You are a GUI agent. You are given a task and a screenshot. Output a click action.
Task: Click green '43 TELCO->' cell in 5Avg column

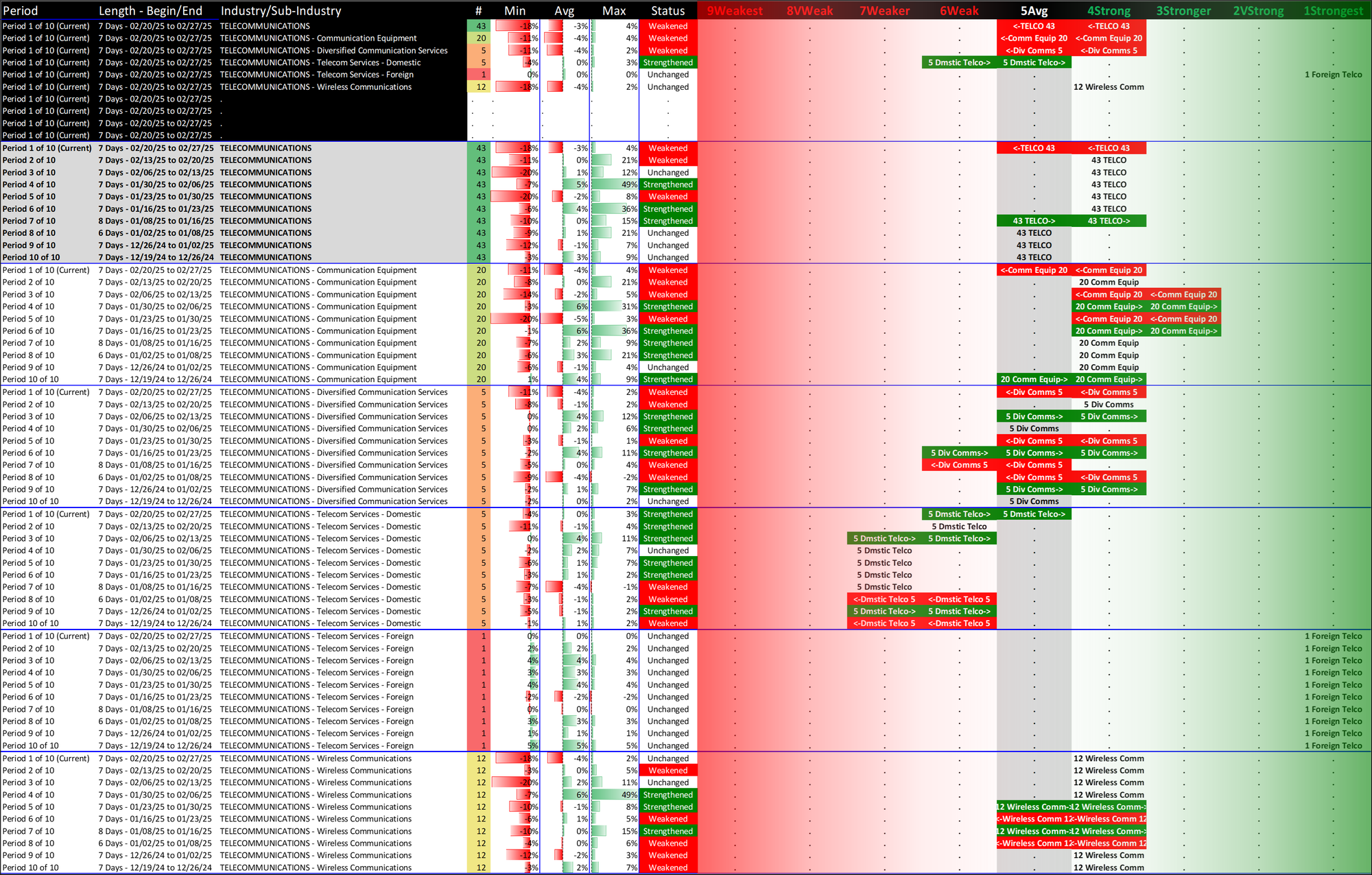[1033, 221]
